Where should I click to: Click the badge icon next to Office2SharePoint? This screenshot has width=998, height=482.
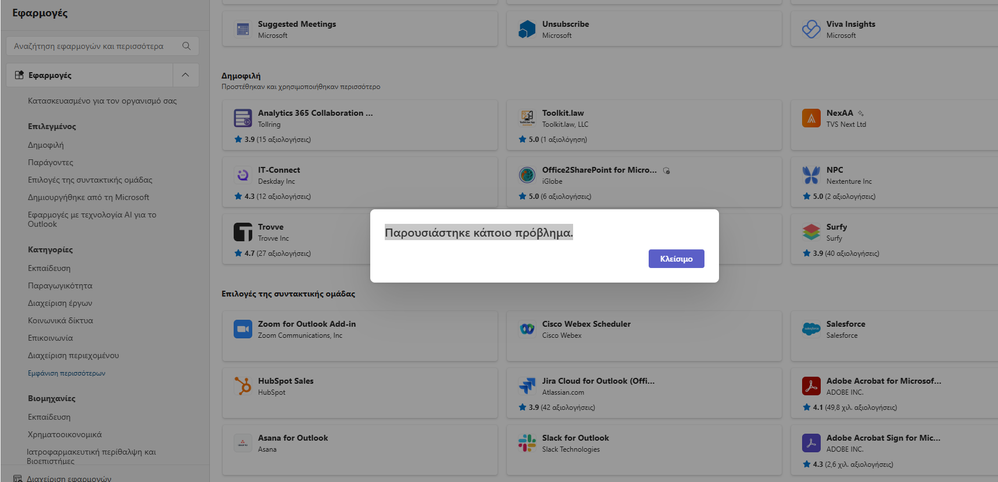[666, 171]
